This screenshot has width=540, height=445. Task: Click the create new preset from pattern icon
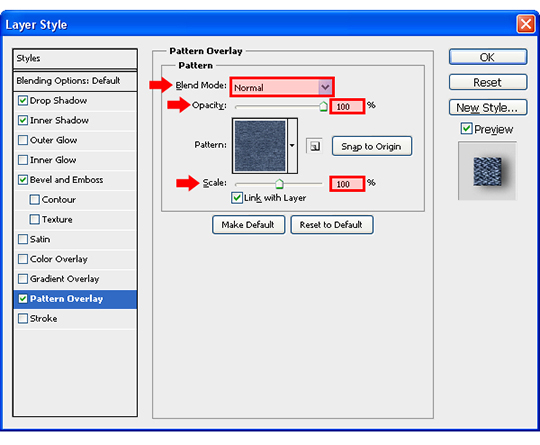point(314,146)
